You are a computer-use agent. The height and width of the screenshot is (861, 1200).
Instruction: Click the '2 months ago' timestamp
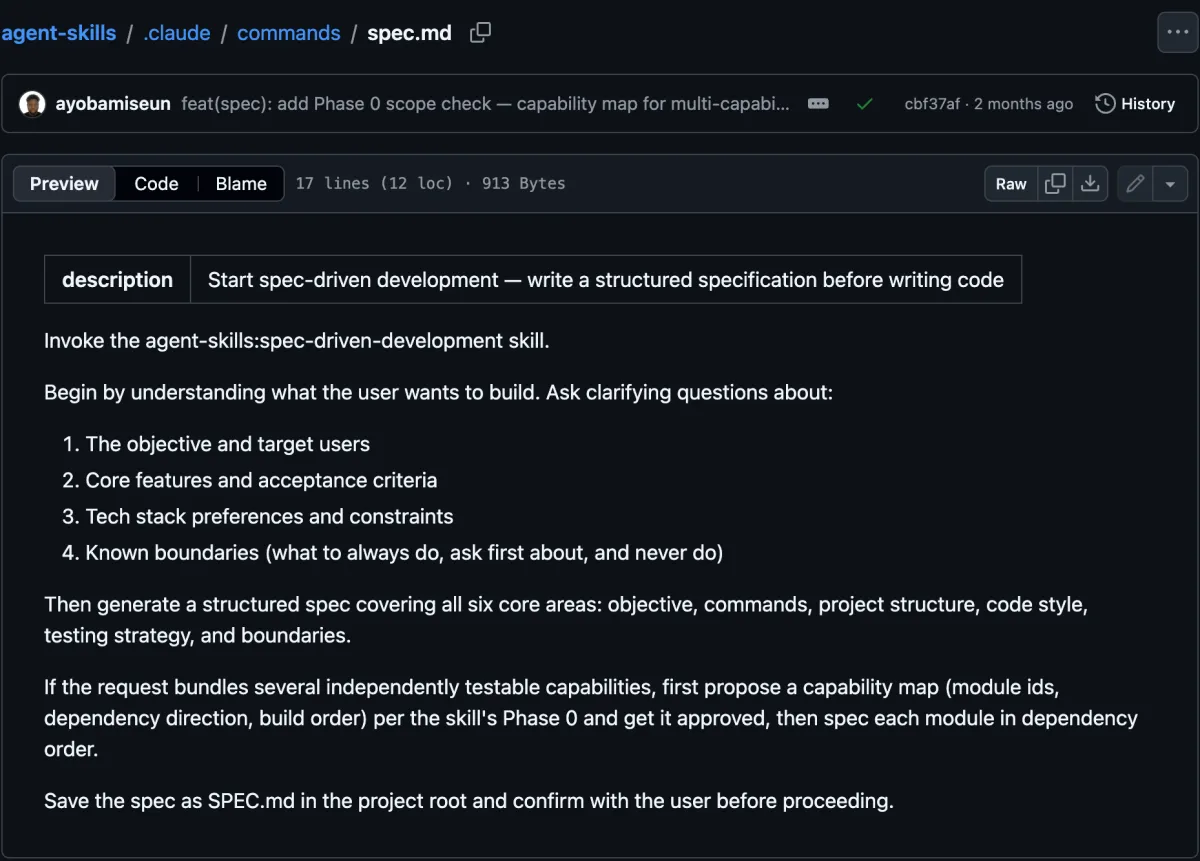pos(1024,104)
